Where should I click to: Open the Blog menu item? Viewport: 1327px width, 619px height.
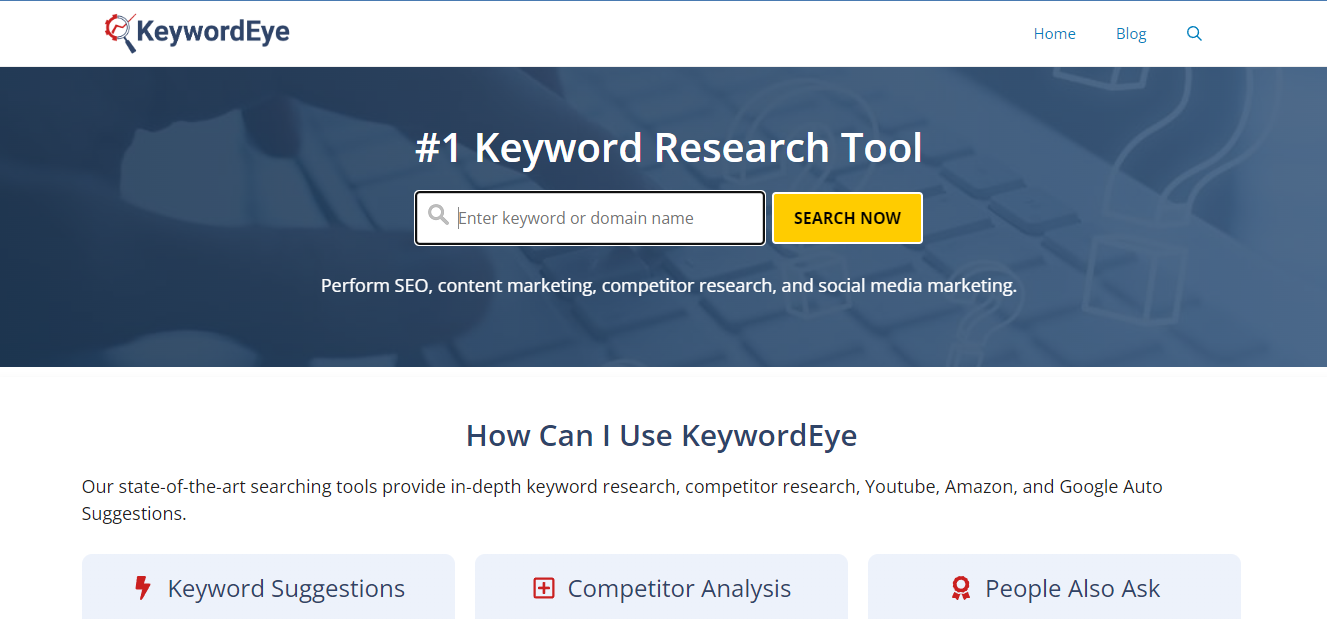(1131, 34)
